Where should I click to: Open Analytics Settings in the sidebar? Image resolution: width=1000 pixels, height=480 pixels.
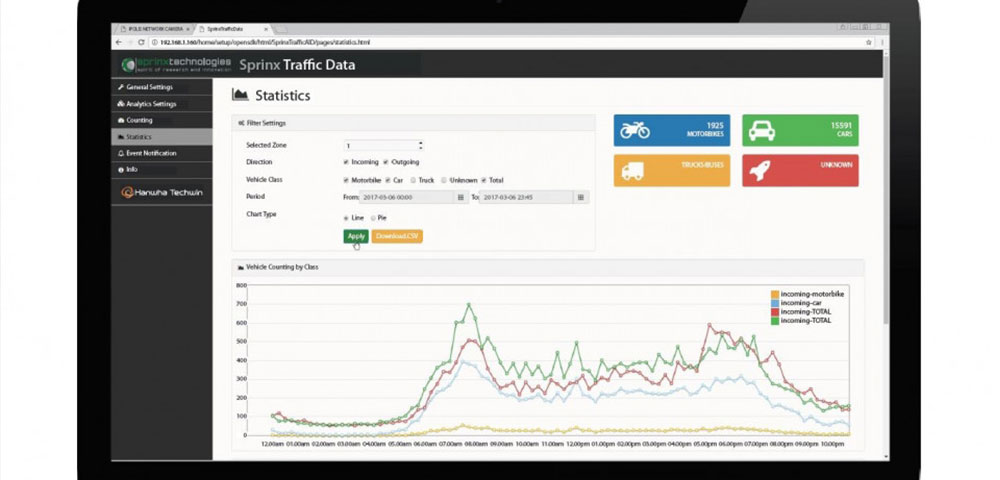tap(161, 103)
